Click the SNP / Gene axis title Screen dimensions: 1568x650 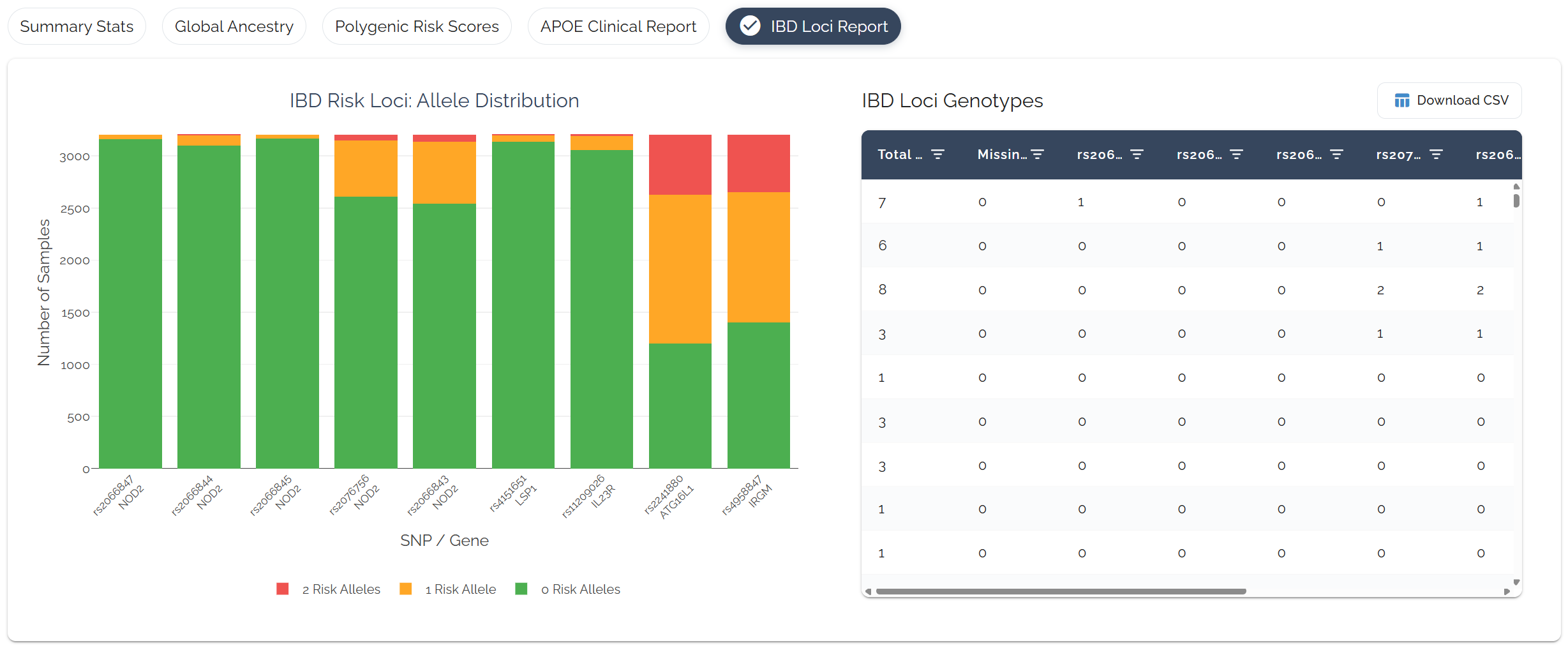(x=444, y=541)
